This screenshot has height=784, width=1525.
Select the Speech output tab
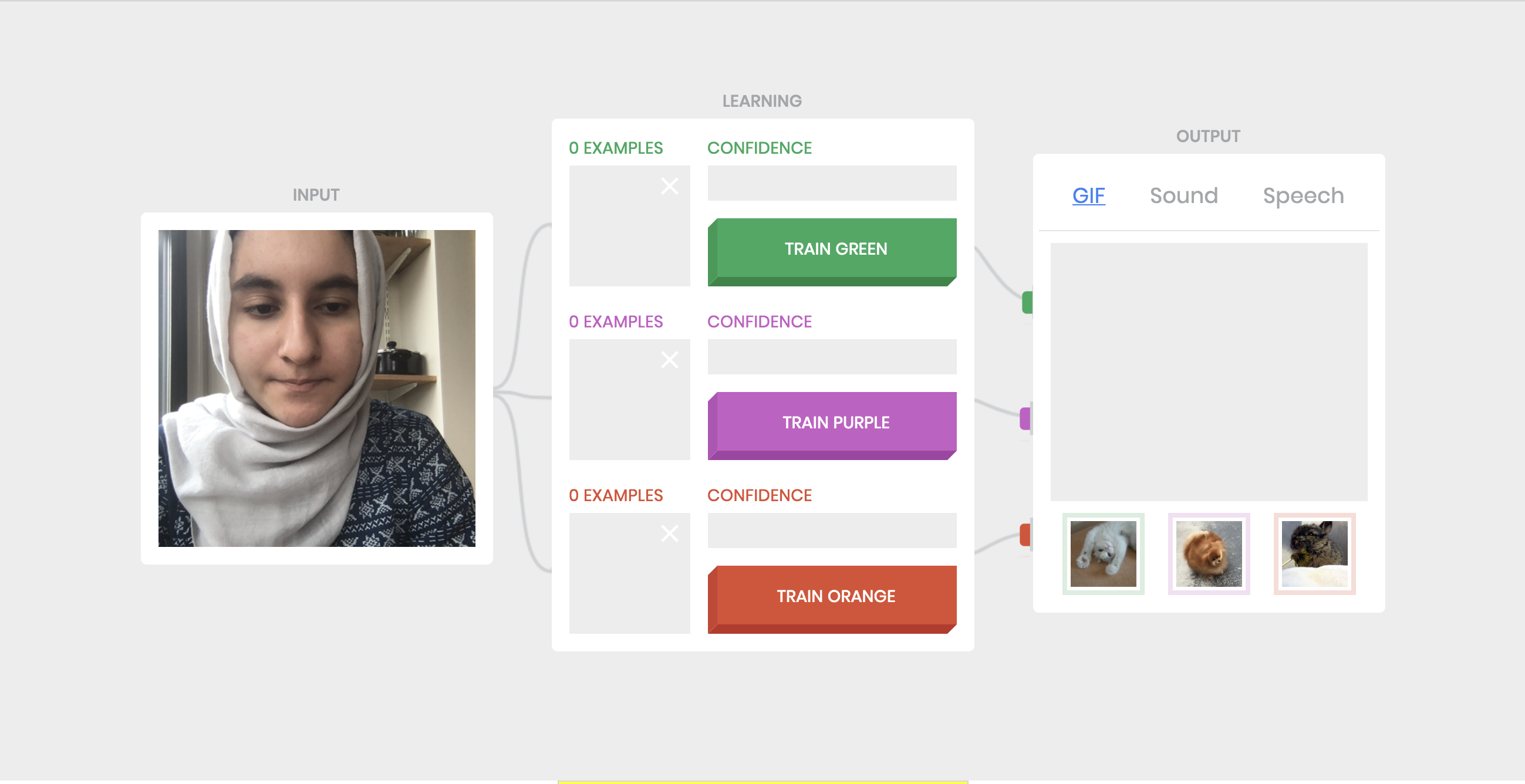1303,195
